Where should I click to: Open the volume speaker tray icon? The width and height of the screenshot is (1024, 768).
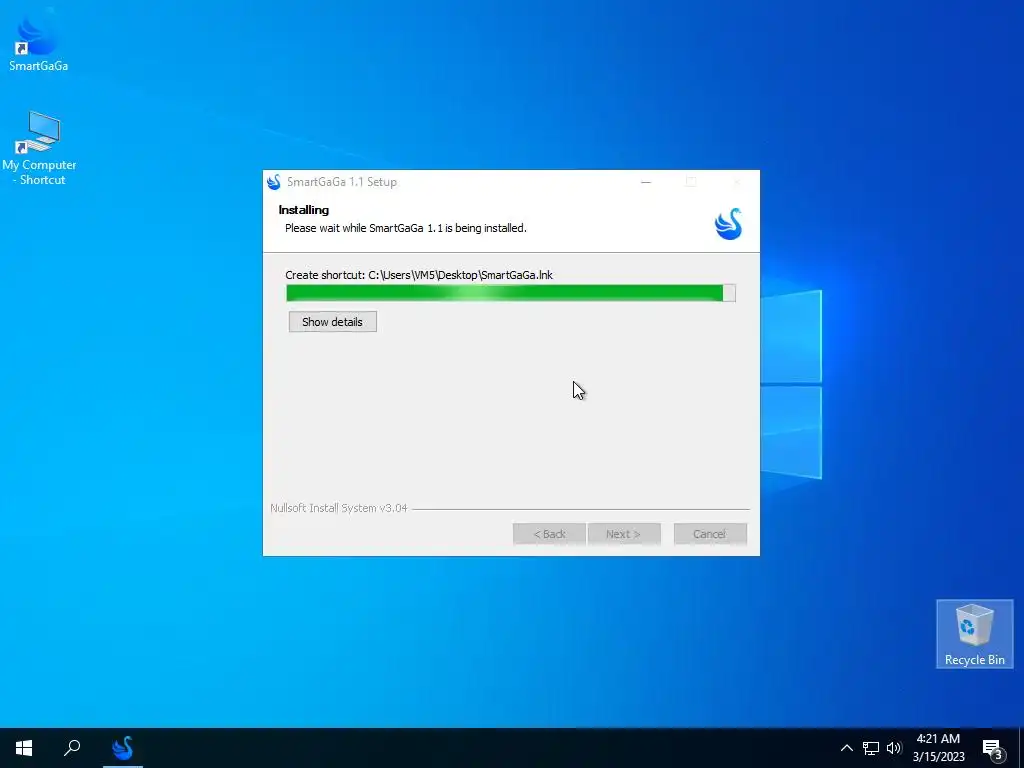coord(894,748)
